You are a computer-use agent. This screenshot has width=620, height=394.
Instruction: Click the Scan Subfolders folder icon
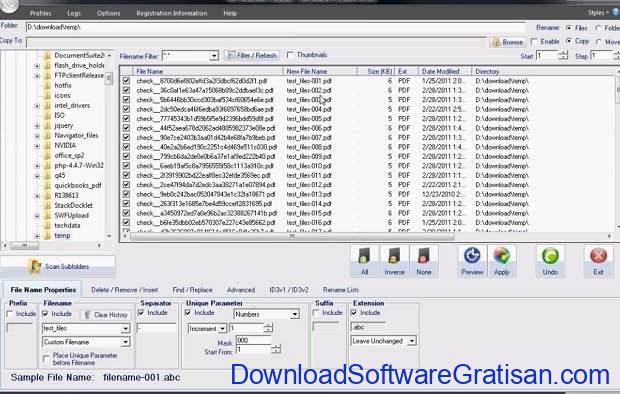click(35, 266)
